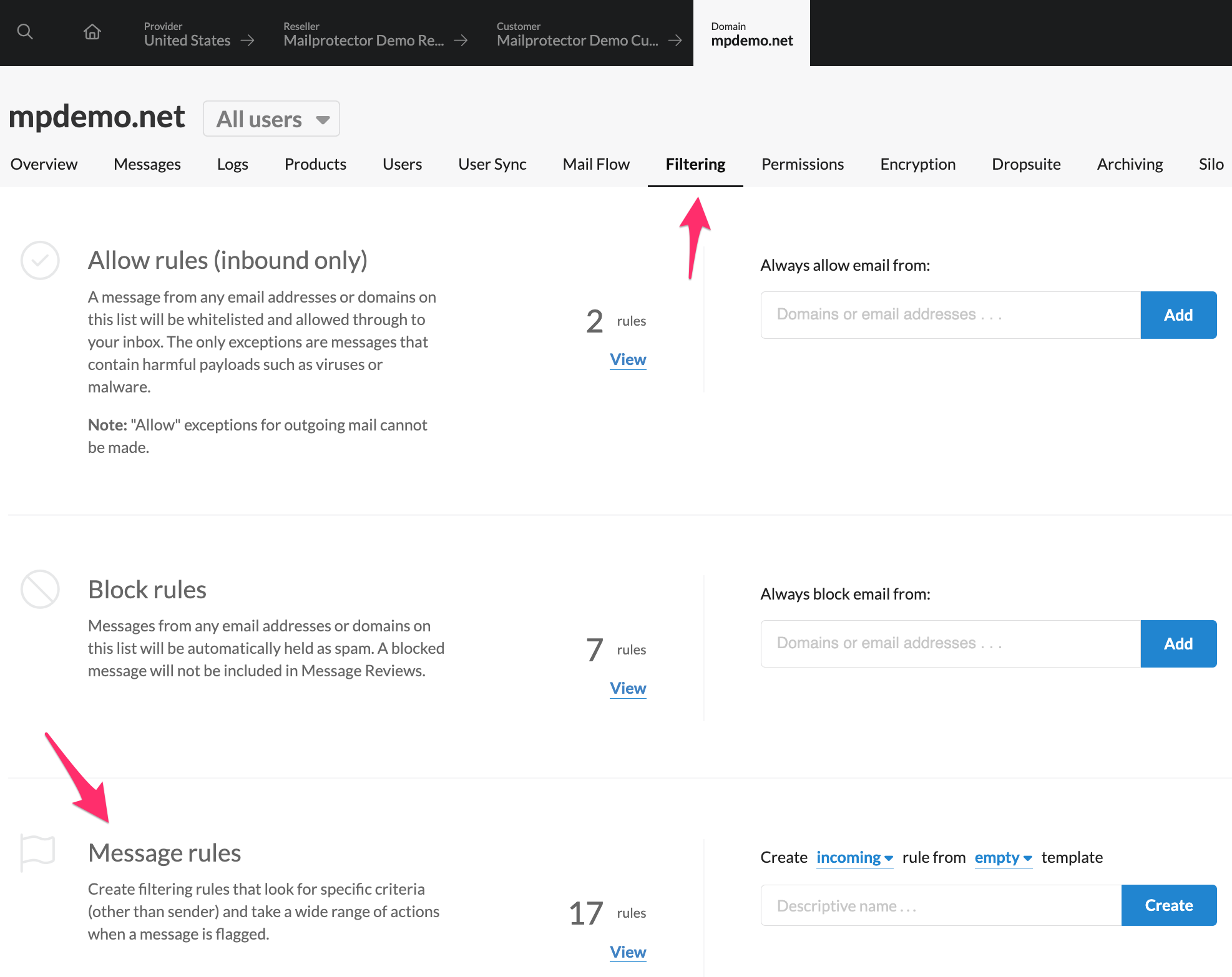1232x977 pixels.
Task: Expand the incoming rule type dropdown
Action: 854,858
